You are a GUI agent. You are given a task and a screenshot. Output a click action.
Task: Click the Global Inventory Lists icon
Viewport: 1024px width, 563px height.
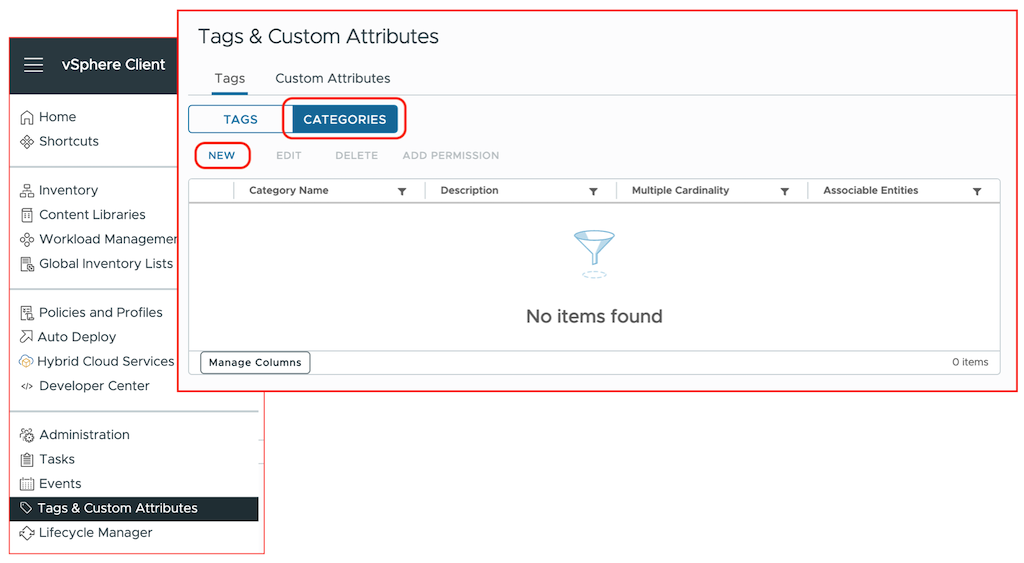click(27, 264)
